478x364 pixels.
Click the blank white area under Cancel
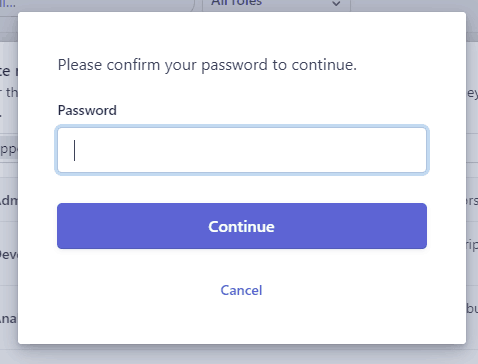242,322
